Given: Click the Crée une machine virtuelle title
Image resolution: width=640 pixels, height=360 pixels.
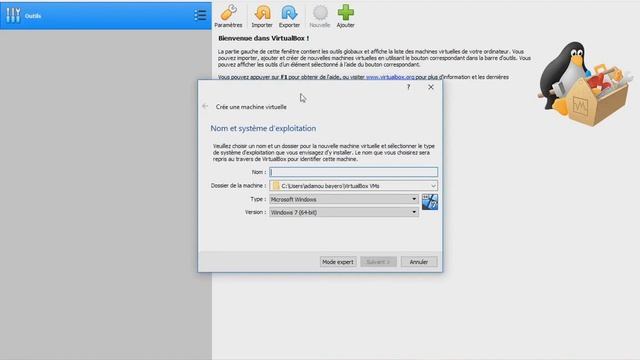Looking at the screenshot, I should click(251, 107).
